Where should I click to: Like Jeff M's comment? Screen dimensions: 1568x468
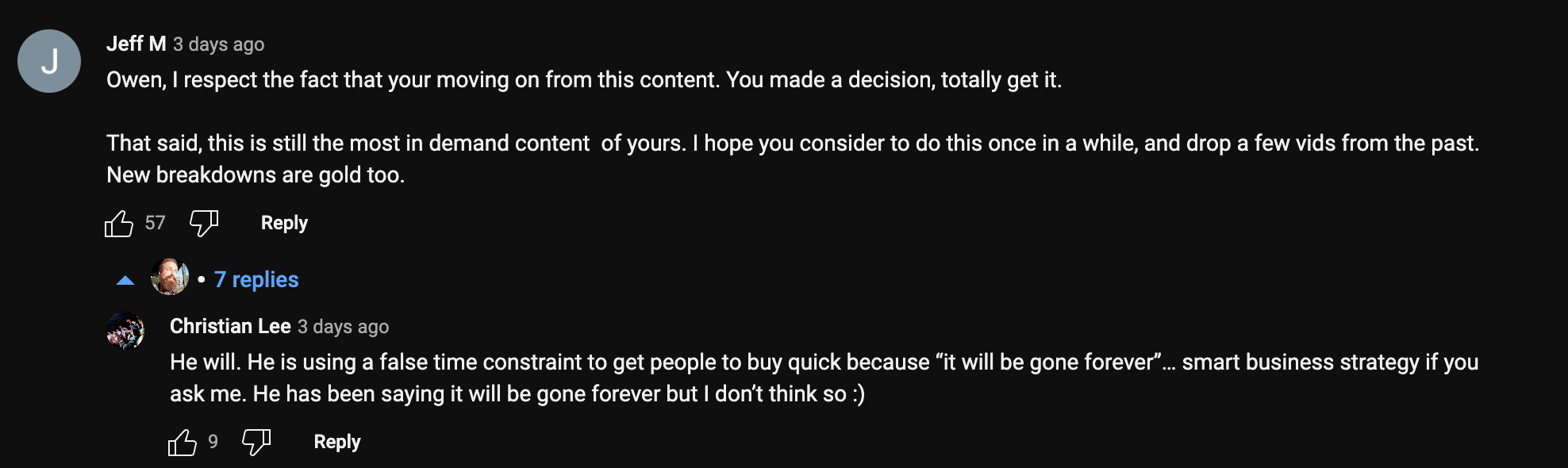click(x=119, y=224)
